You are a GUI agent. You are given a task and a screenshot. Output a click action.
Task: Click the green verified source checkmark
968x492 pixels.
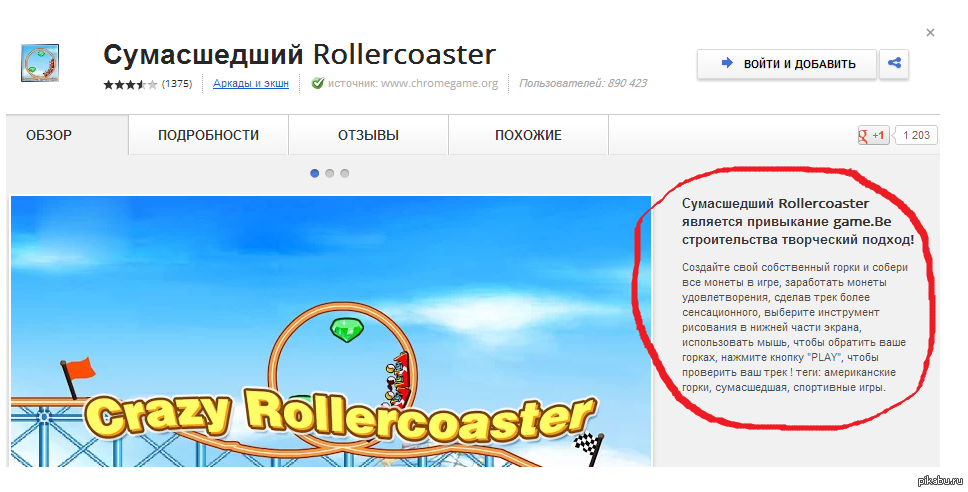click(x=317, y=83)
